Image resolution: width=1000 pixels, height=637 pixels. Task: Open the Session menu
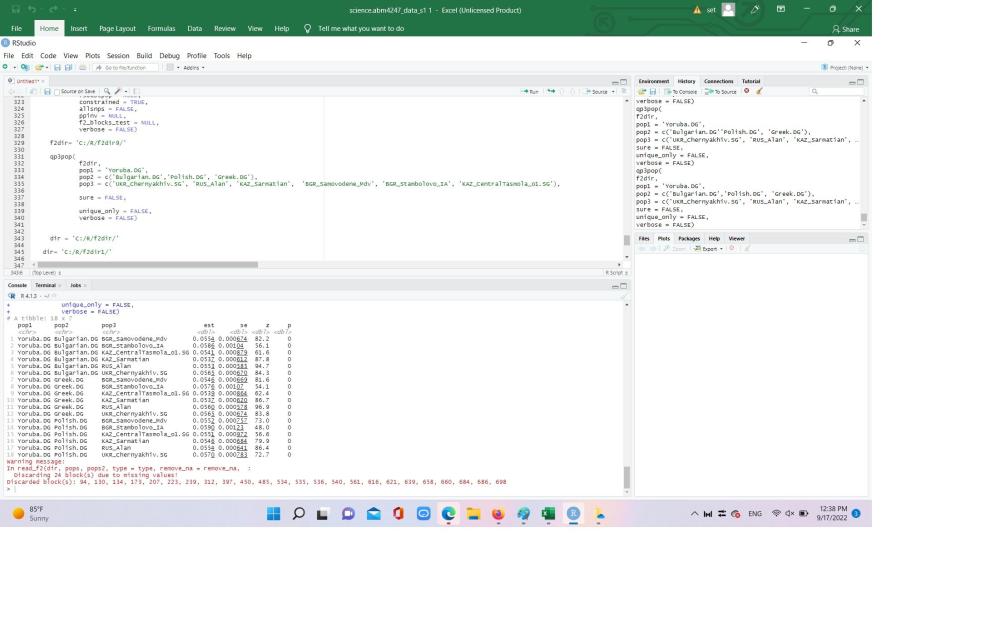[117, 56]
